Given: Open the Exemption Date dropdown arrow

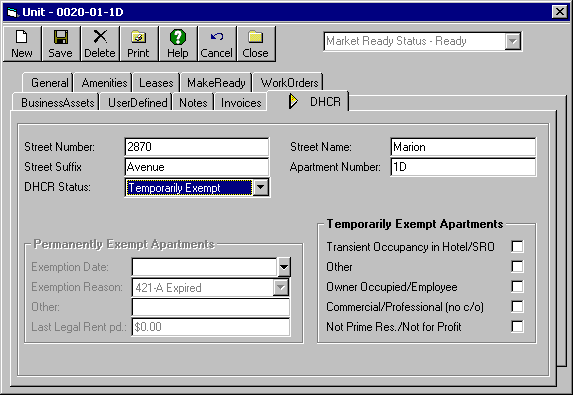Looking at the screenshot, I should 284,267.
